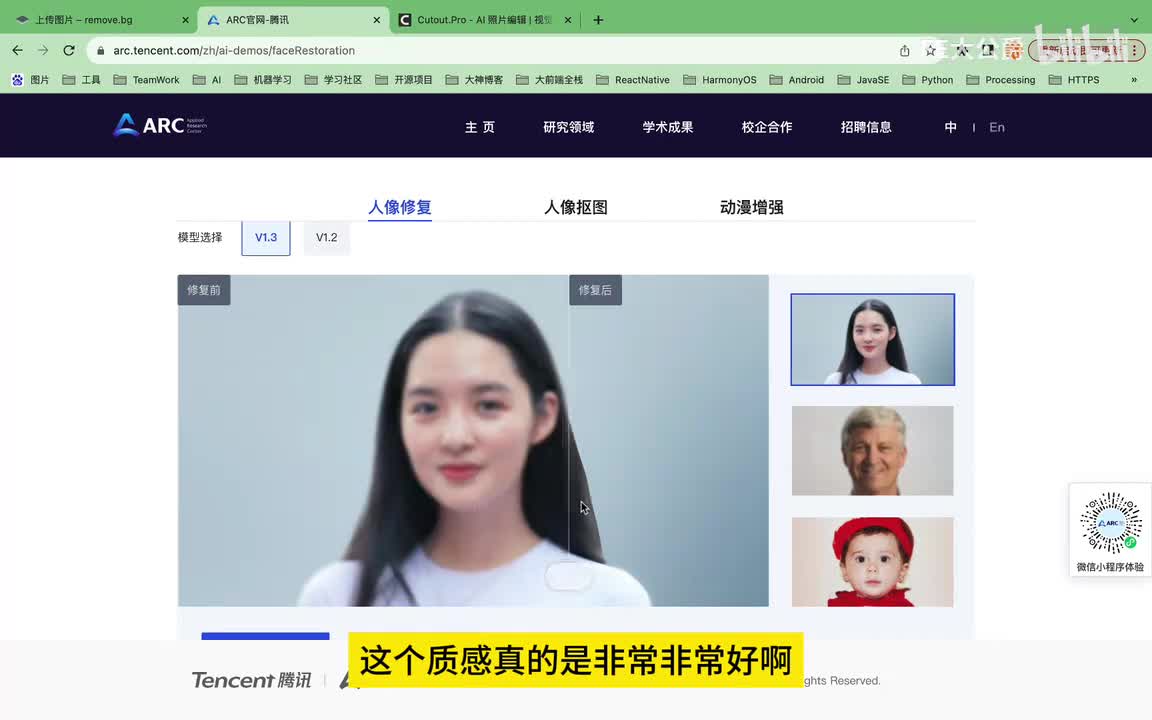
Task: Open 研究领域 in the navigation bar
Action: pyautogui.click(x=569, y=127)
